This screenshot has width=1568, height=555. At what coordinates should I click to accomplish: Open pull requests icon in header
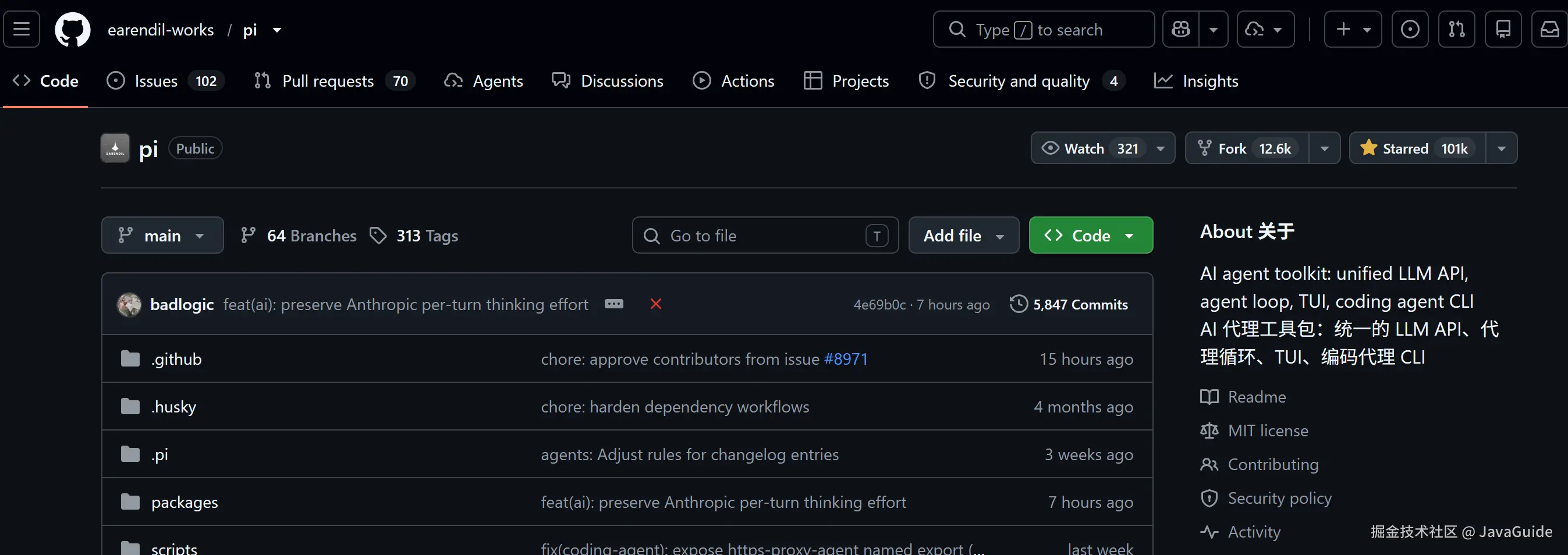[1457, 29]
